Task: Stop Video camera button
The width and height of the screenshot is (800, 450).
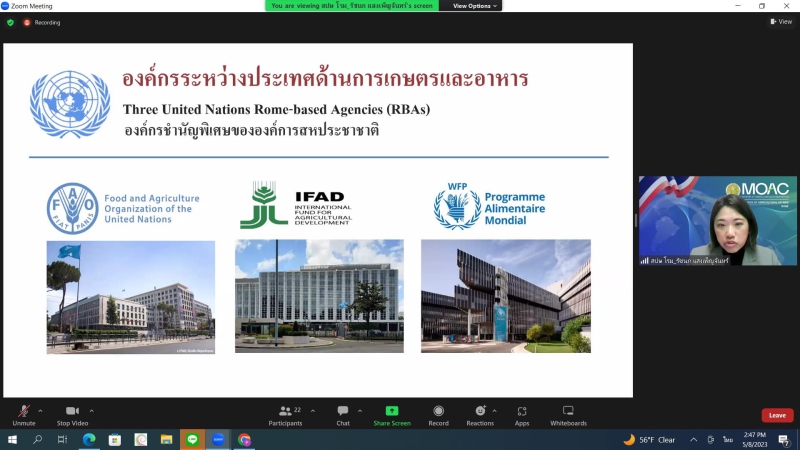Action: coord(72,415)
